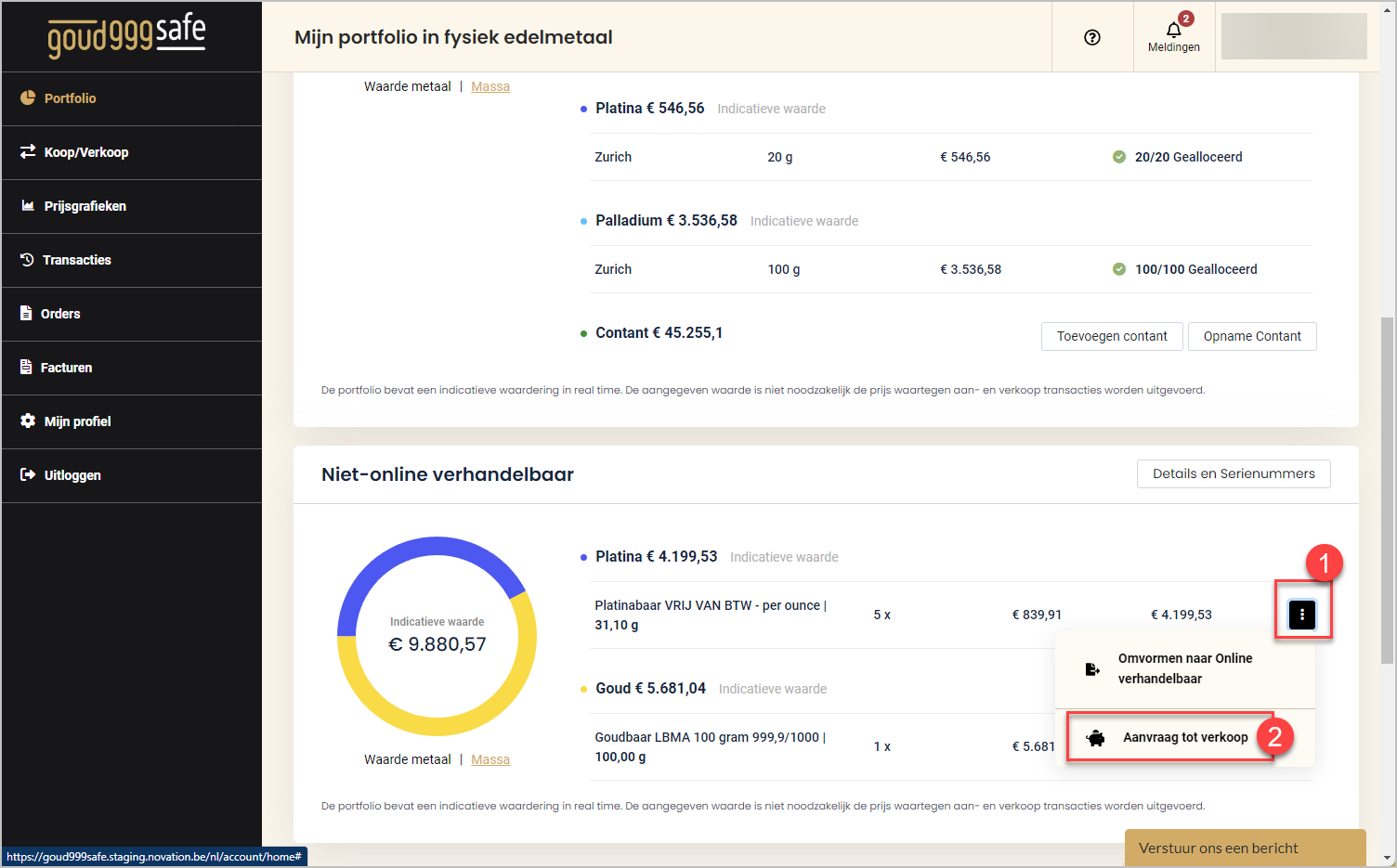Screen dimensions: 1397x868
Task: Open Orders in sidebar
Action: click(132, 314)
